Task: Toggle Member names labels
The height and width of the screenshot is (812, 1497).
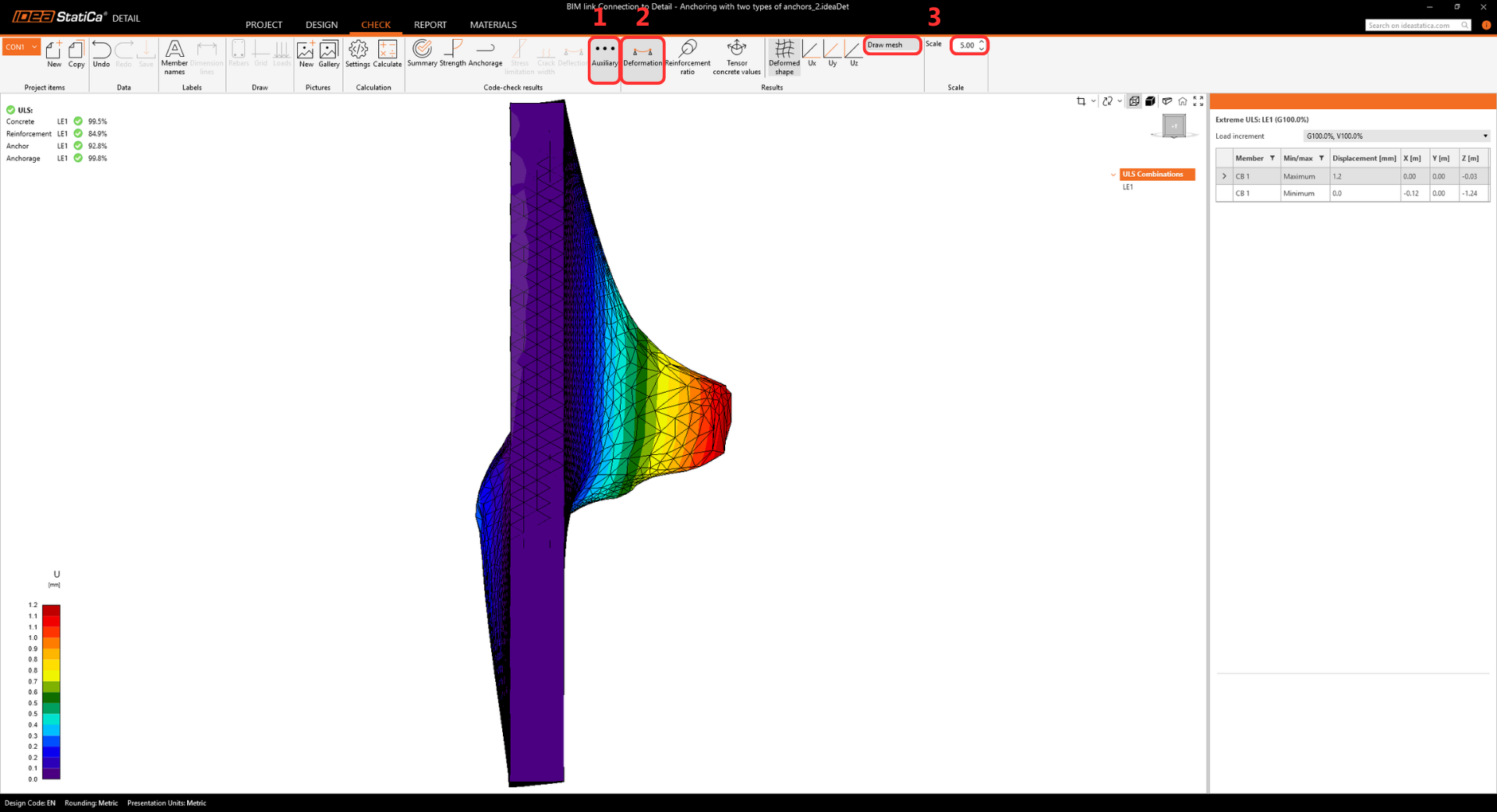Action: click(175, 56)
